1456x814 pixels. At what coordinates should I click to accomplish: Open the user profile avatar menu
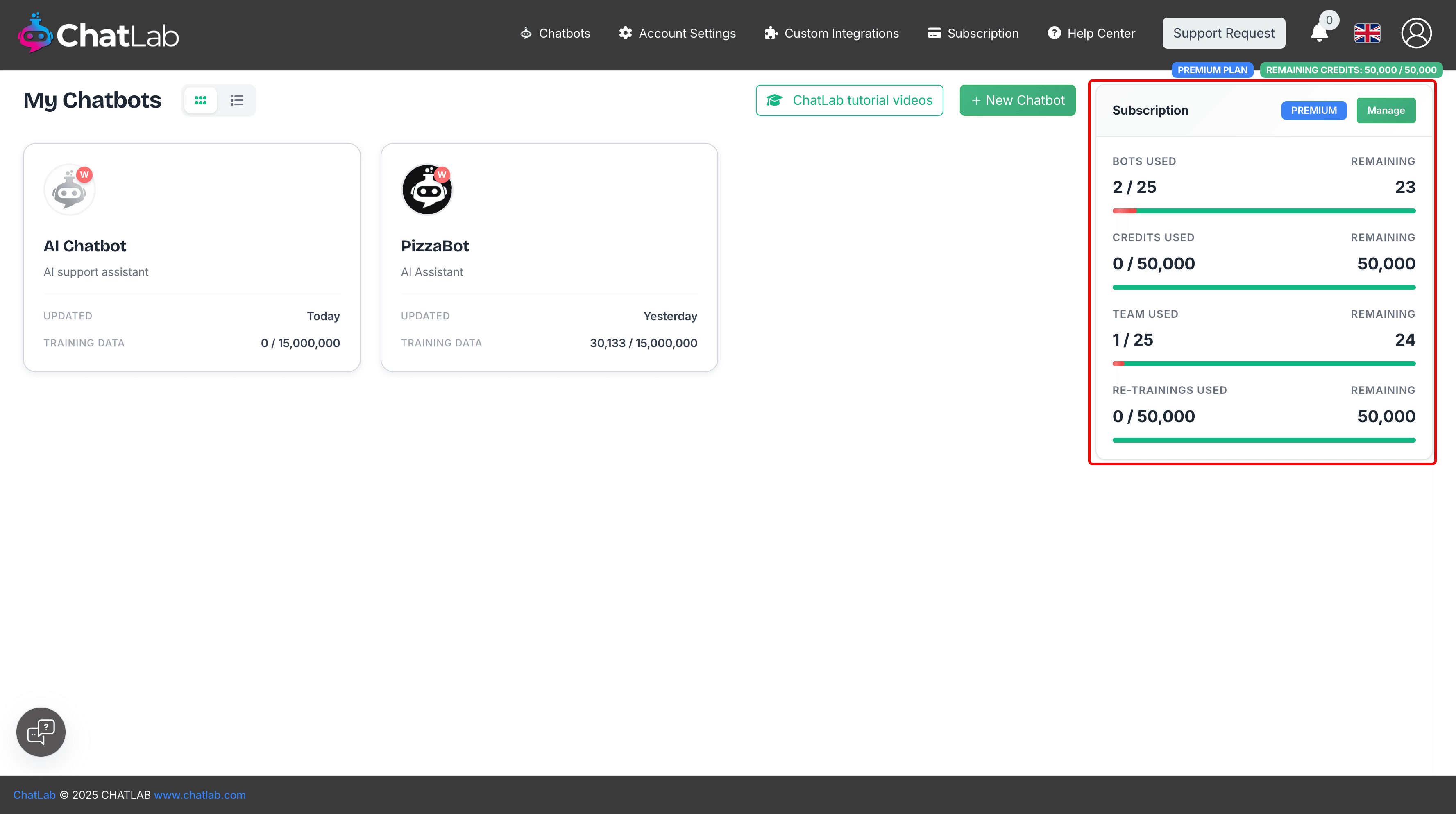click(x=1416, y=33)
